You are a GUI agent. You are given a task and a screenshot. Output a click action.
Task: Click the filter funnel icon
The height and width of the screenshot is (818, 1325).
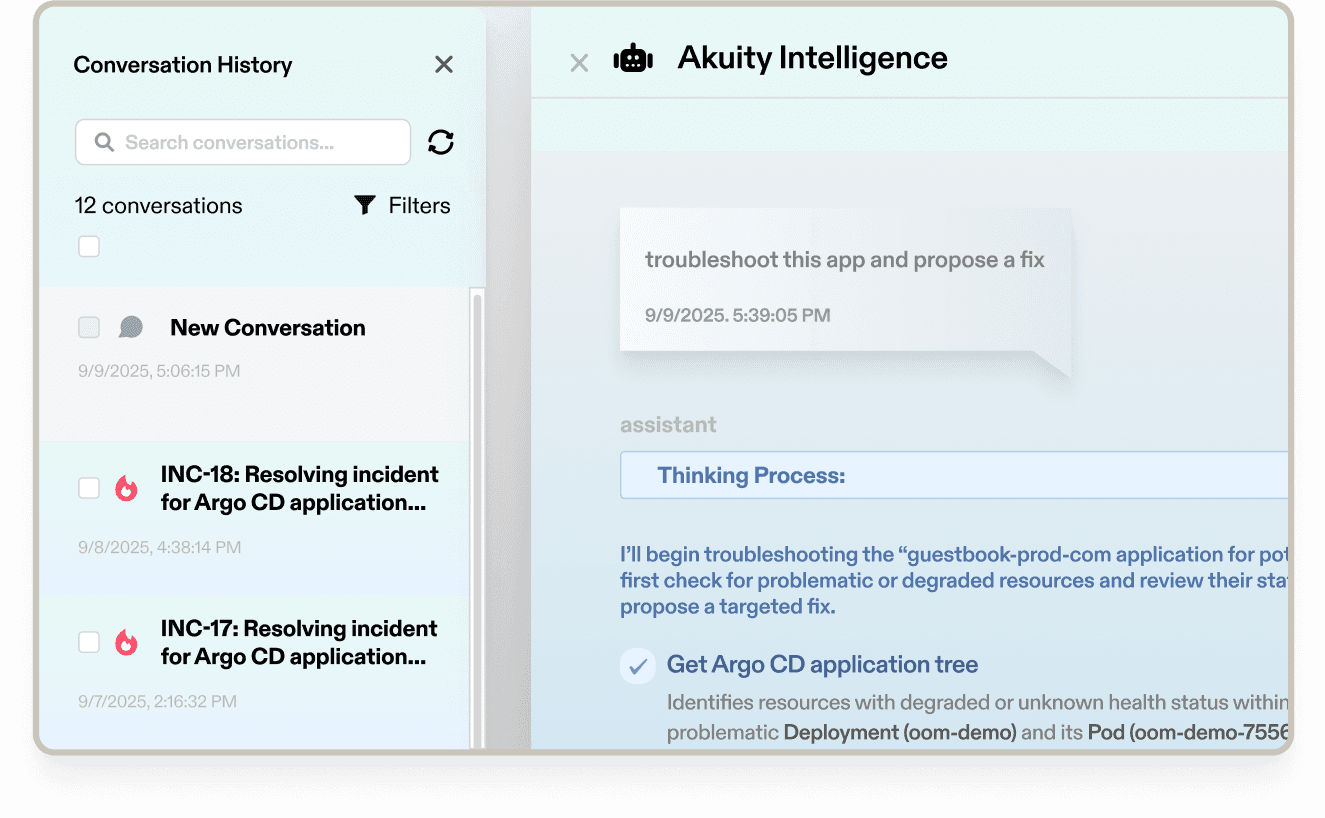365,205
